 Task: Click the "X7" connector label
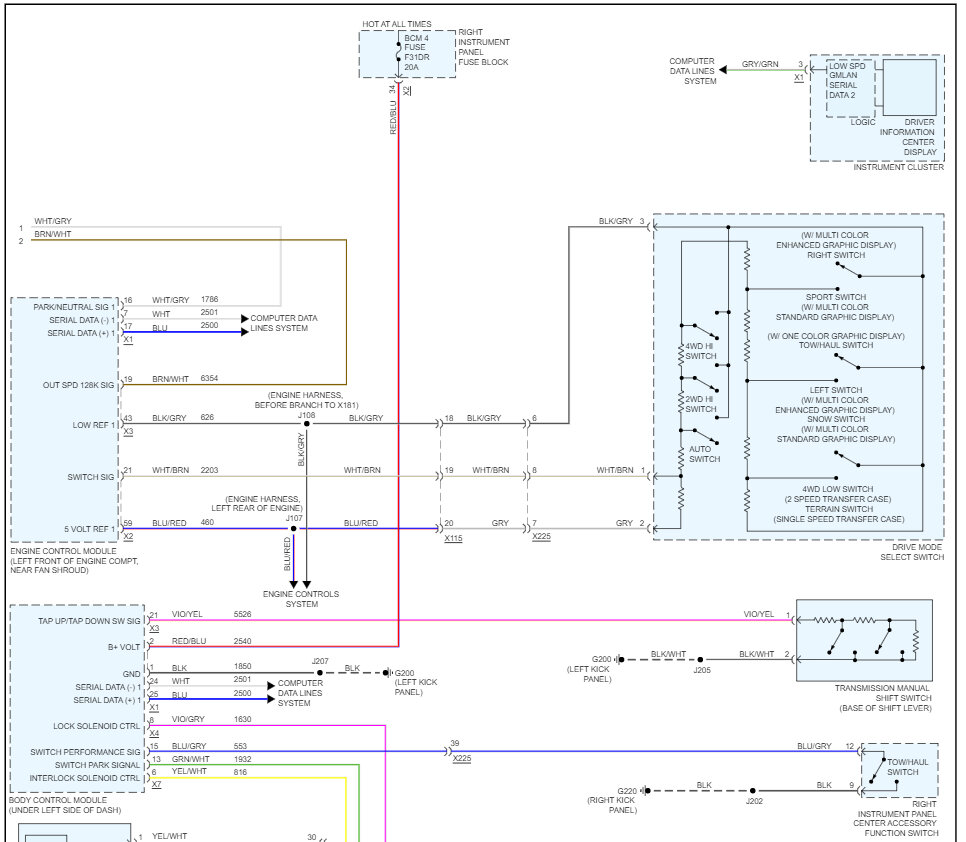156,785
